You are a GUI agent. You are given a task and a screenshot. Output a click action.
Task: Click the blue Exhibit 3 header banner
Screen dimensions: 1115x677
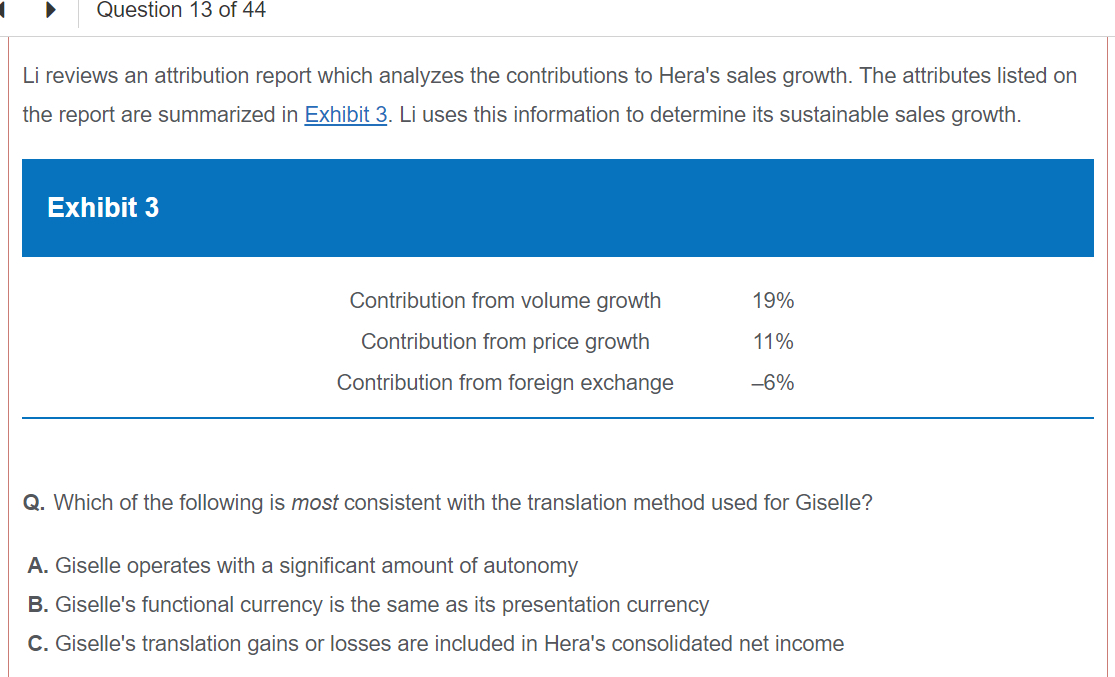[x=557, y=208]
